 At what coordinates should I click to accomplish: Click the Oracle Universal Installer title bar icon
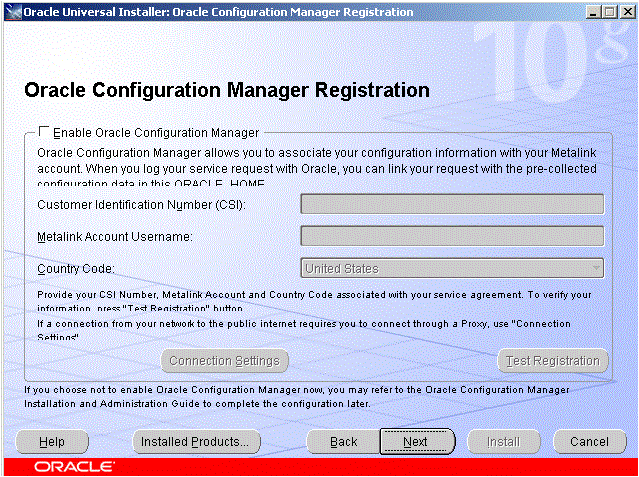(x=11, y=12)
